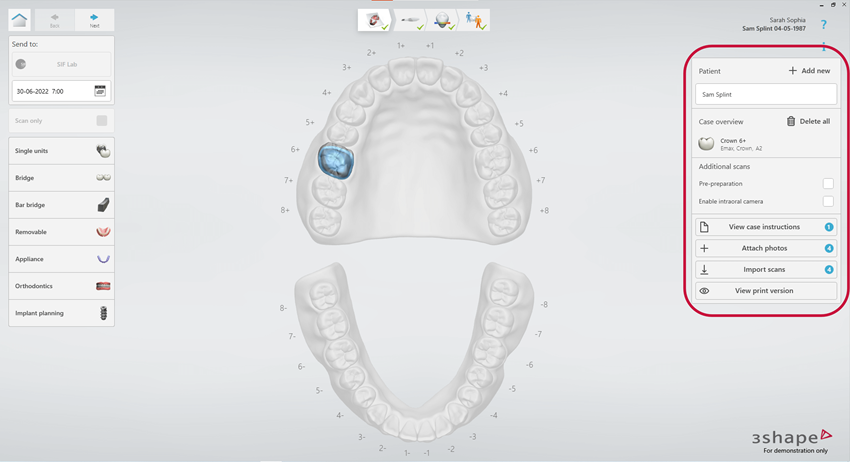Open the Orthodontics category
This screenshot has width=850, height=462.
(x=61, y=286)
